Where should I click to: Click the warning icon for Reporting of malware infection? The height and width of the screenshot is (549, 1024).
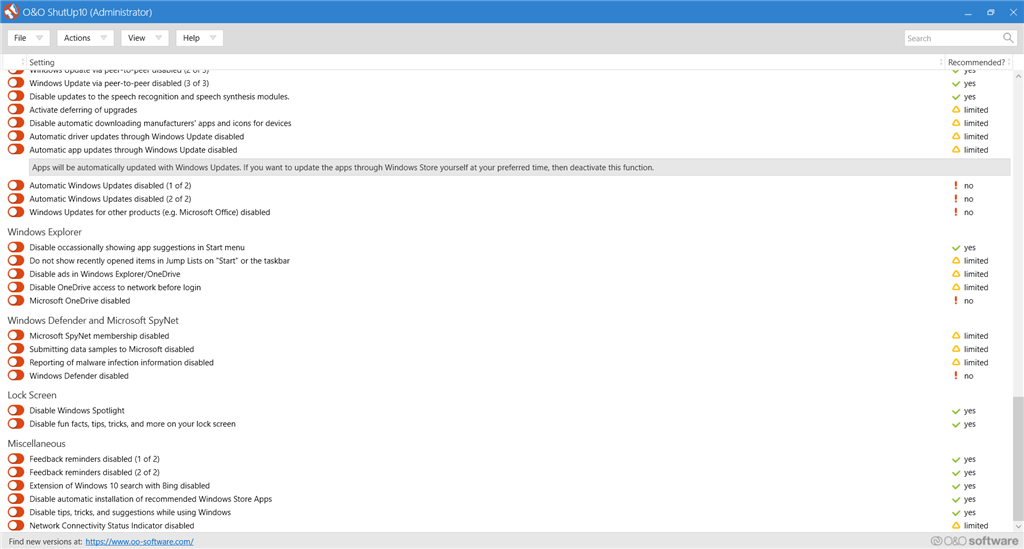(956, 362)
